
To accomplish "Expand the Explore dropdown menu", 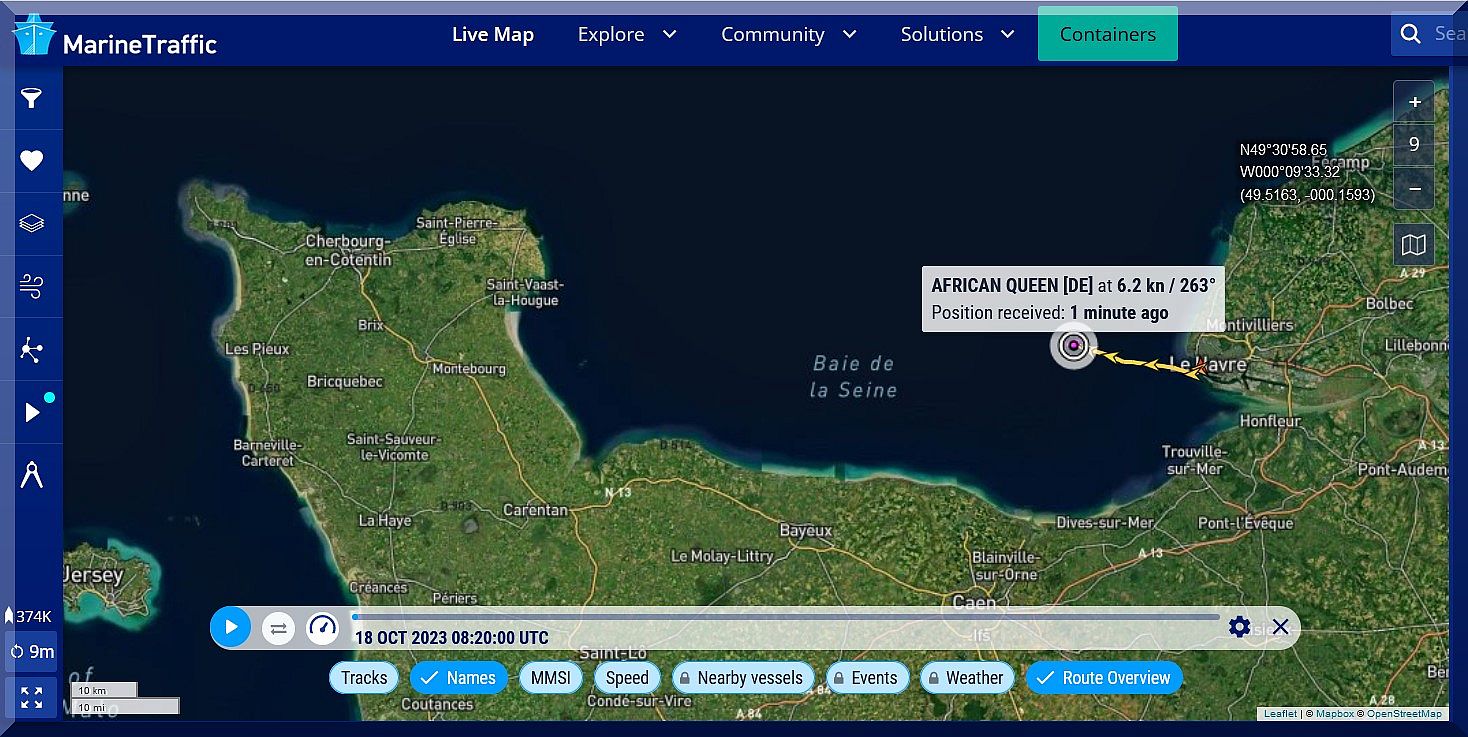I will tap(627, 34).
